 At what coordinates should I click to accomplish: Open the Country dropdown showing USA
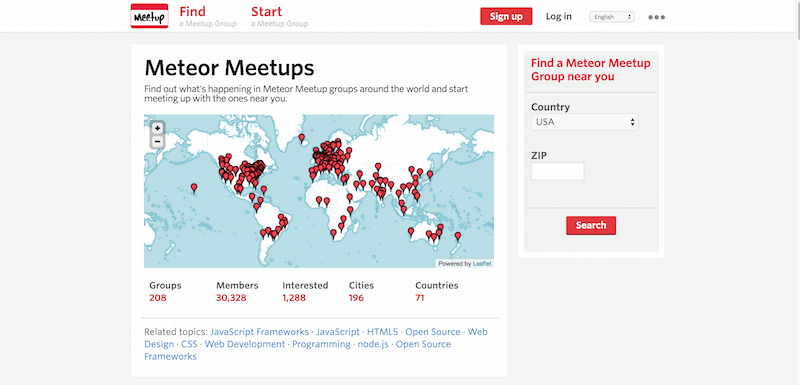point(585,122)
